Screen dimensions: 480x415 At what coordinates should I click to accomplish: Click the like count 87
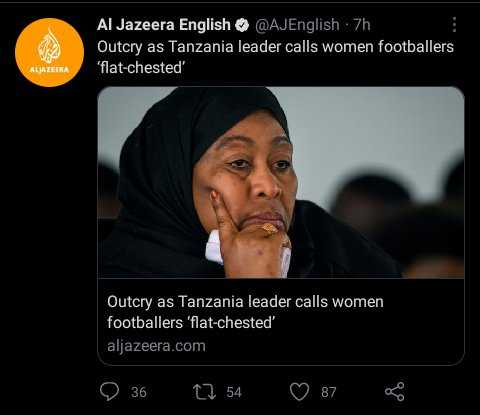pos(329,392)
